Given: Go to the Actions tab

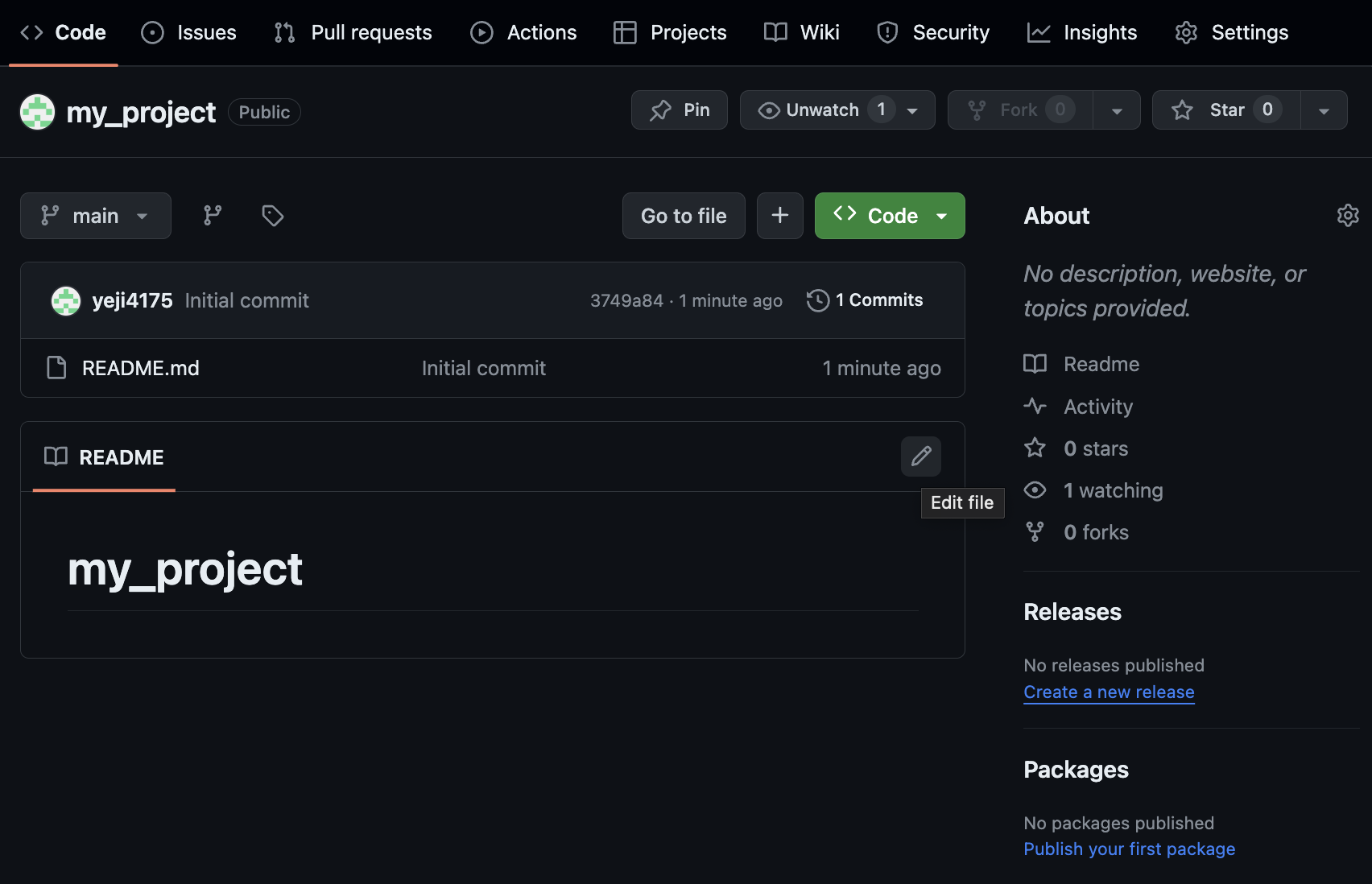Looking at the screenshot, I should pos(524,32).
